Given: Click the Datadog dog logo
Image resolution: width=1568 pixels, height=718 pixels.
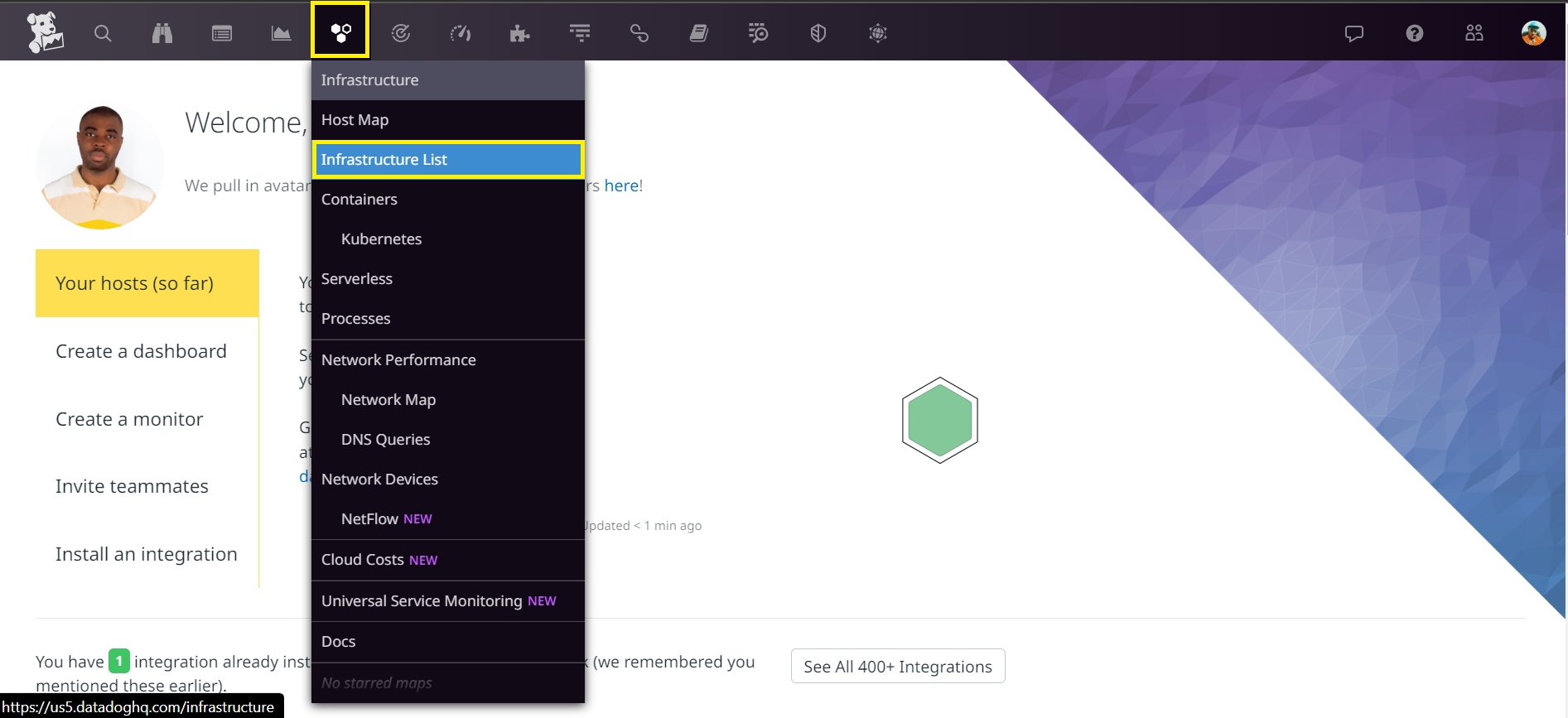Looking at the screenshot, I should tap(45, 32).
